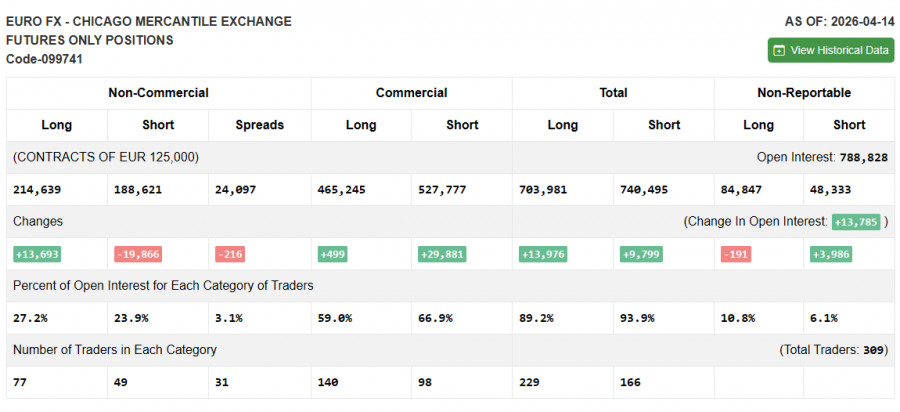Screen dimensions: 900x412
Task: Select the red -191 change badge
Action: pyautogui.click(x=735, y=254)
